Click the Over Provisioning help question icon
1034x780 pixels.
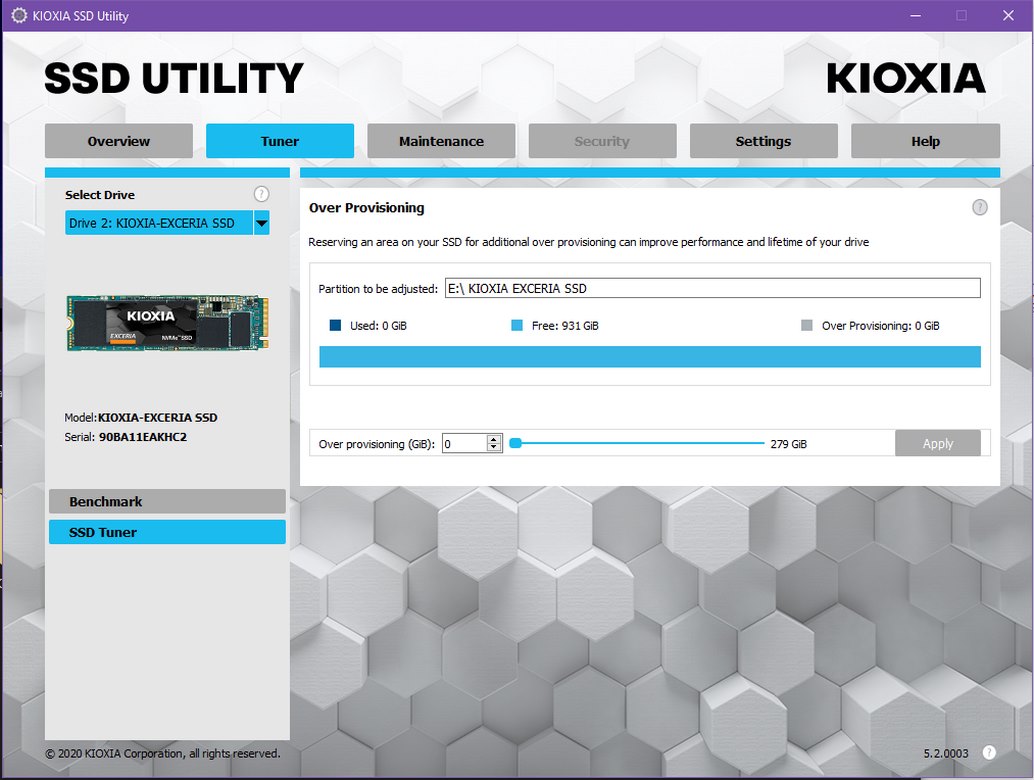(979, 207)
